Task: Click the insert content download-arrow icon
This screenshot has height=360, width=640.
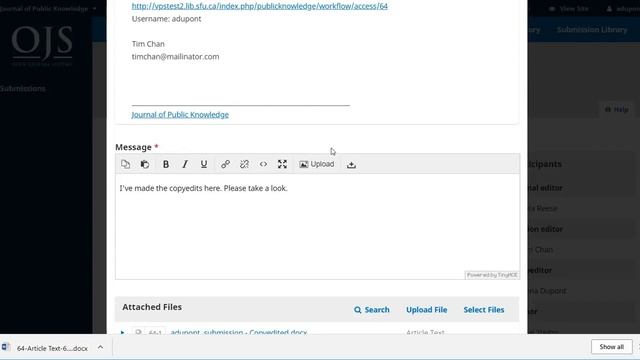Action: [351, 164]
